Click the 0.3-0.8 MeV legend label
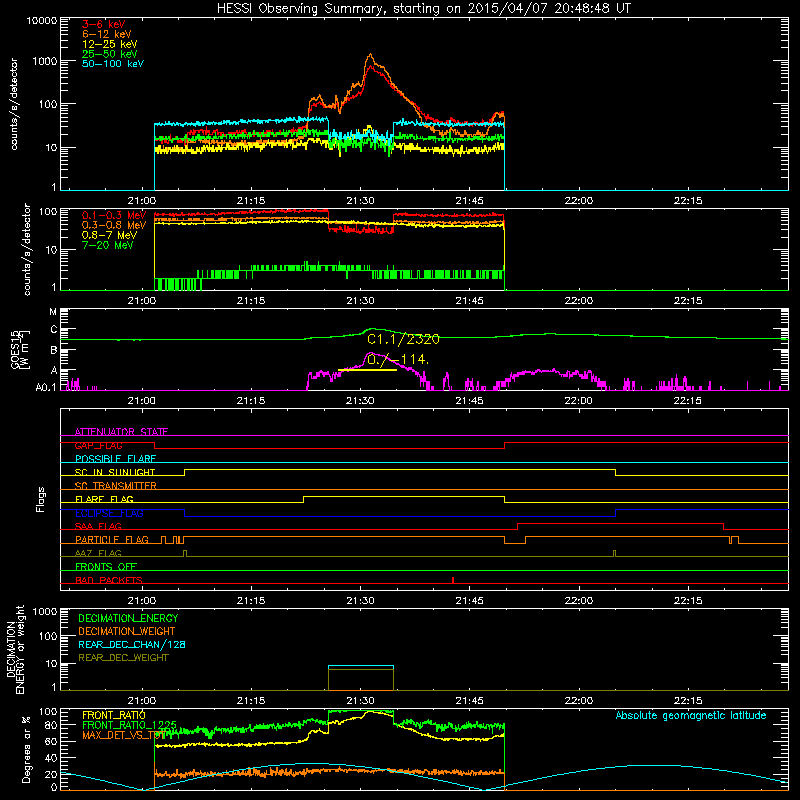Viewport: 800px width, 800px height. click(114, 225)
